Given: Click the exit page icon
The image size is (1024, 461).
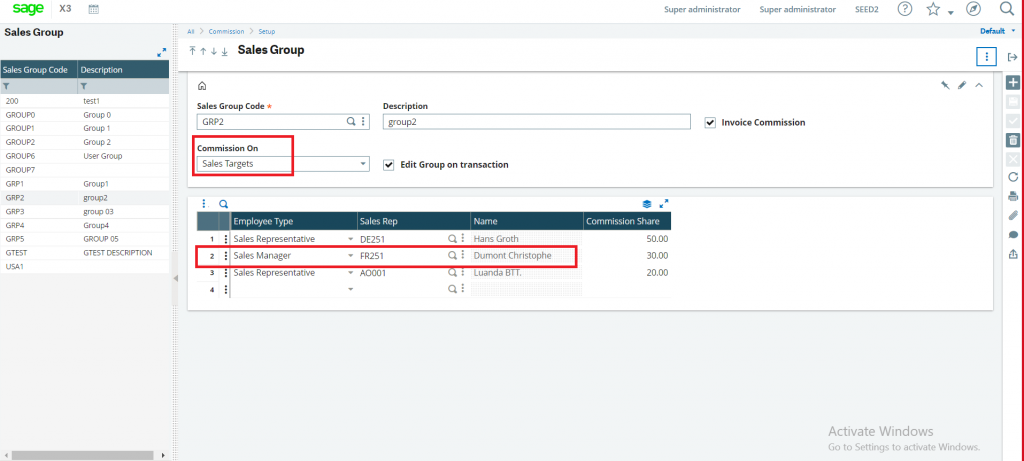Looking at the screenshot, I should click(1013, 57).
